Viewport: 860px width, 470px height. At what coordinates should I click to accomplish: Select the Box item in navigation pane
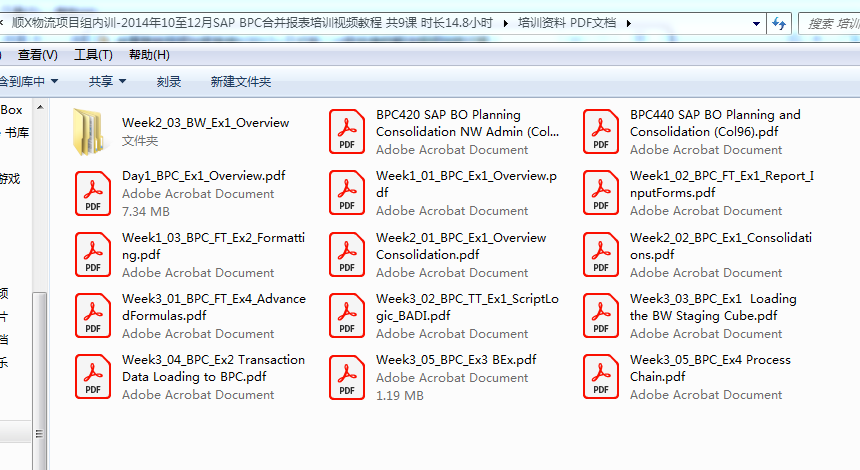(12, 110)
